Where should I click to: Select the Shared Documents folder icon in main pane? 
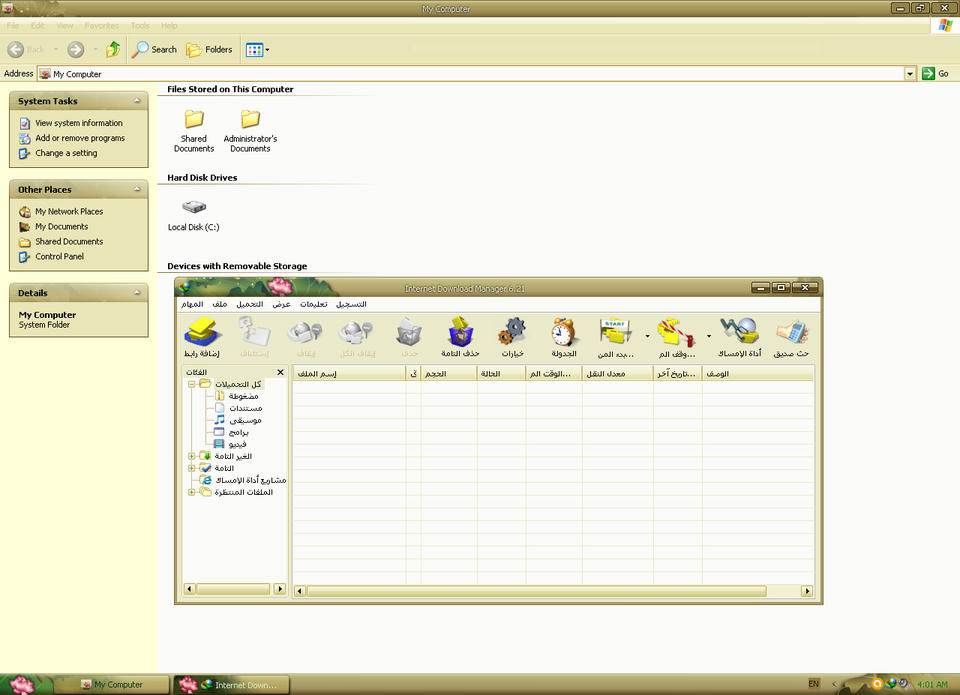click(194, 118)
